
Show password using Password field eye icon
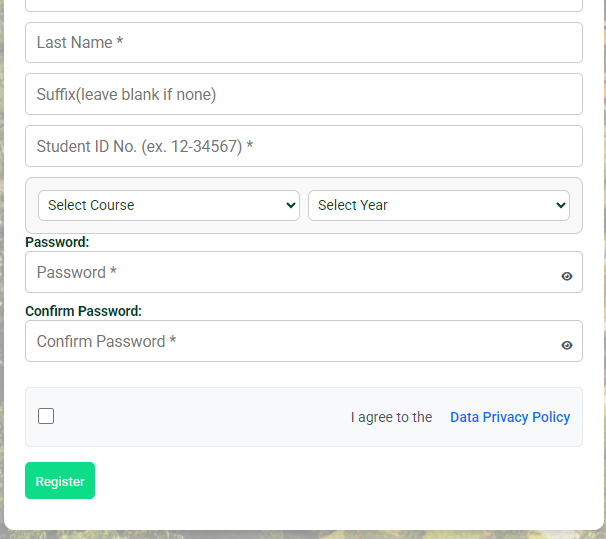coord(567,276)
